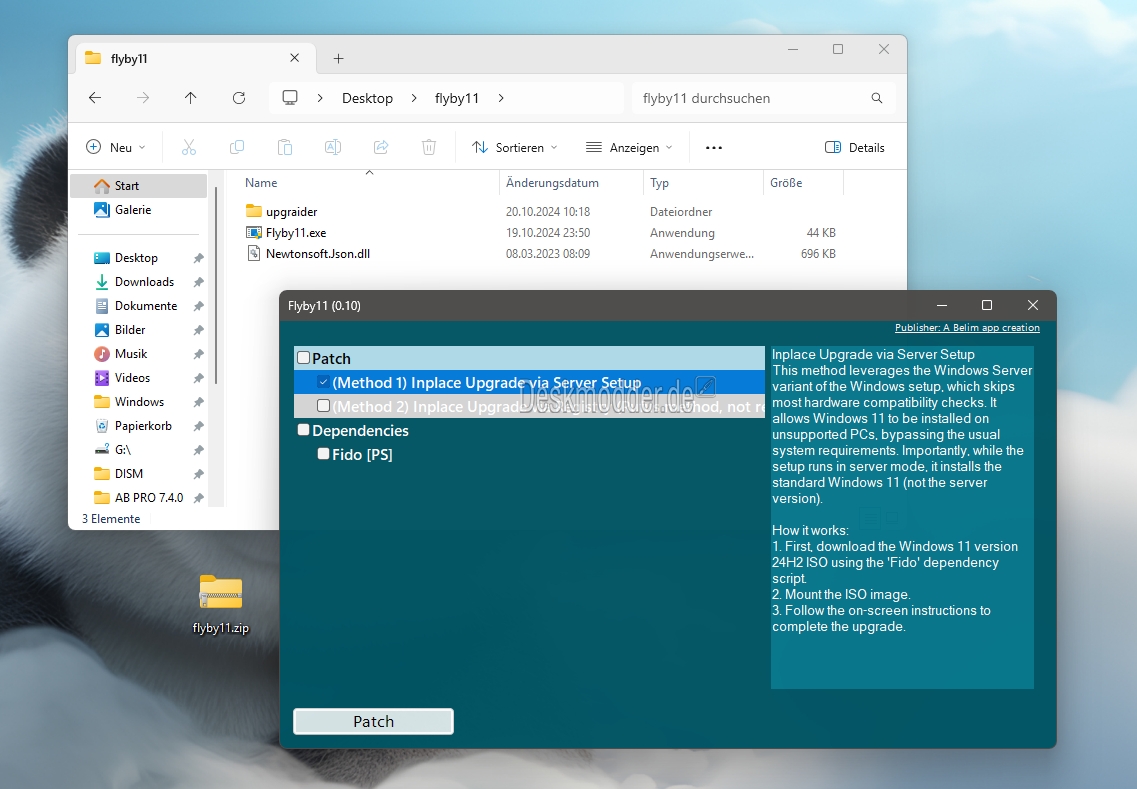Click the Copy icon in Explorer toolbar
The image size is (1137, 789).
pos(237,147)
